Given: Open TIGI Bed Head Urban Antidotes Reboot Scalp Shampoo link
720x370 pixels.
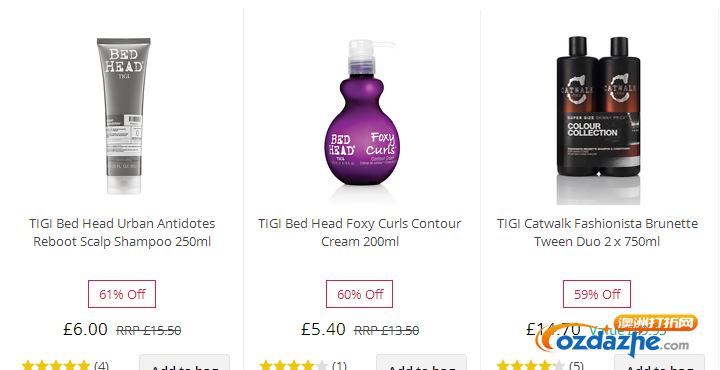Looking at the screenshot, I should pos(122,232).
